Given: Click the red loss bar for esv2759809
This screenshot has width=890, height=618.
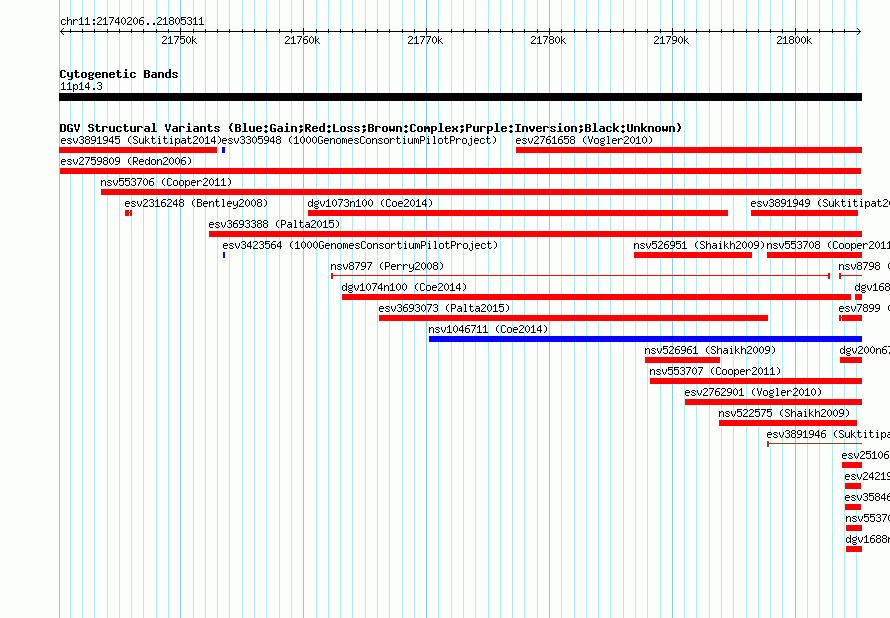Looking at the screenshot, I should pos(460,171).
